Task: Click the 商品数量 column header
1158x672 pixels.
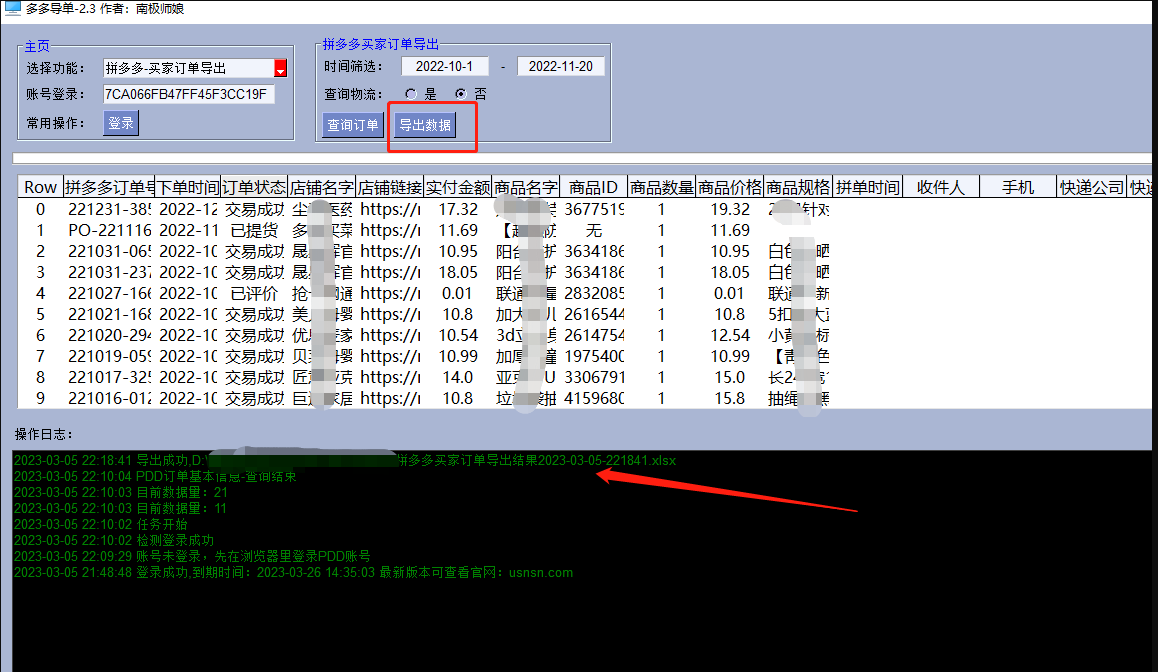Action: coord(661,188)
